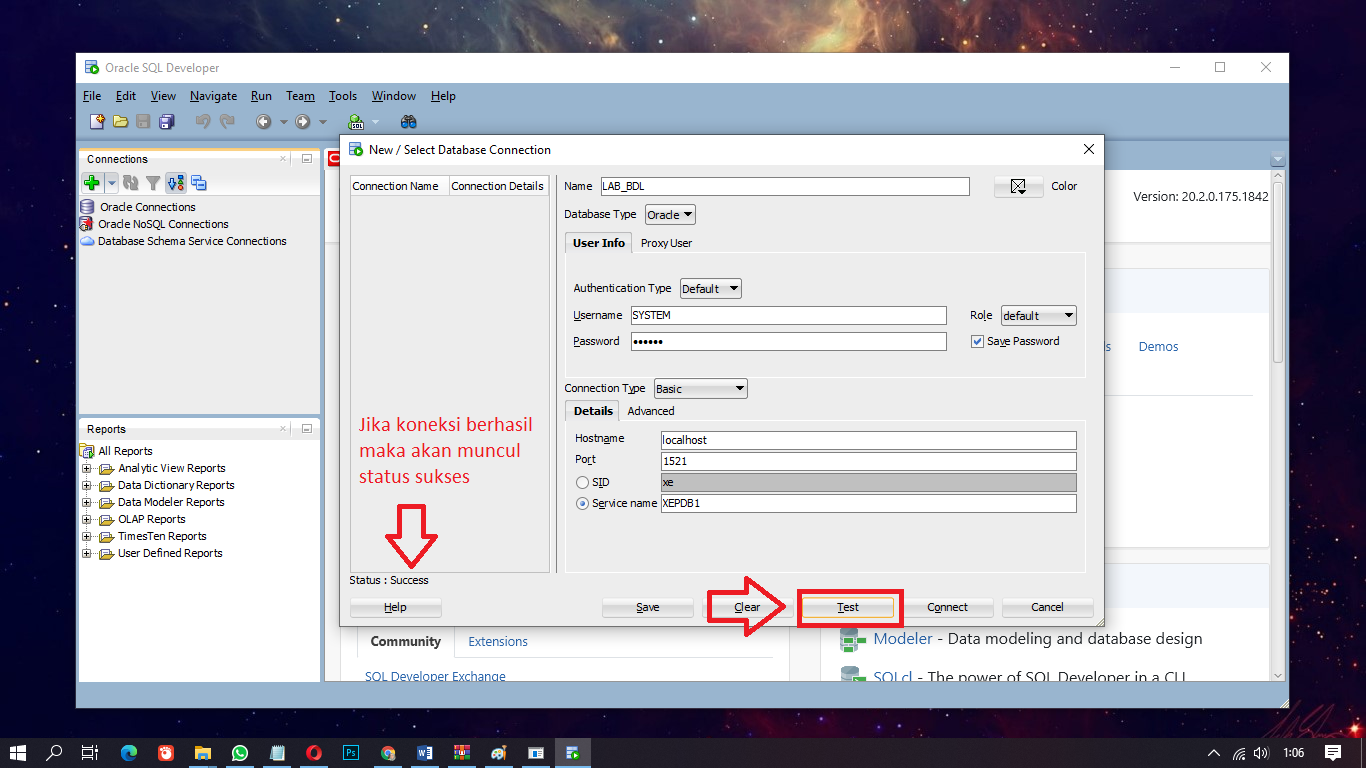Image resolution: width=1366 pixels, height=768 pixels.
Task: Click the Undo arrow in the toolbar
Action: click(x=203, y=122)
